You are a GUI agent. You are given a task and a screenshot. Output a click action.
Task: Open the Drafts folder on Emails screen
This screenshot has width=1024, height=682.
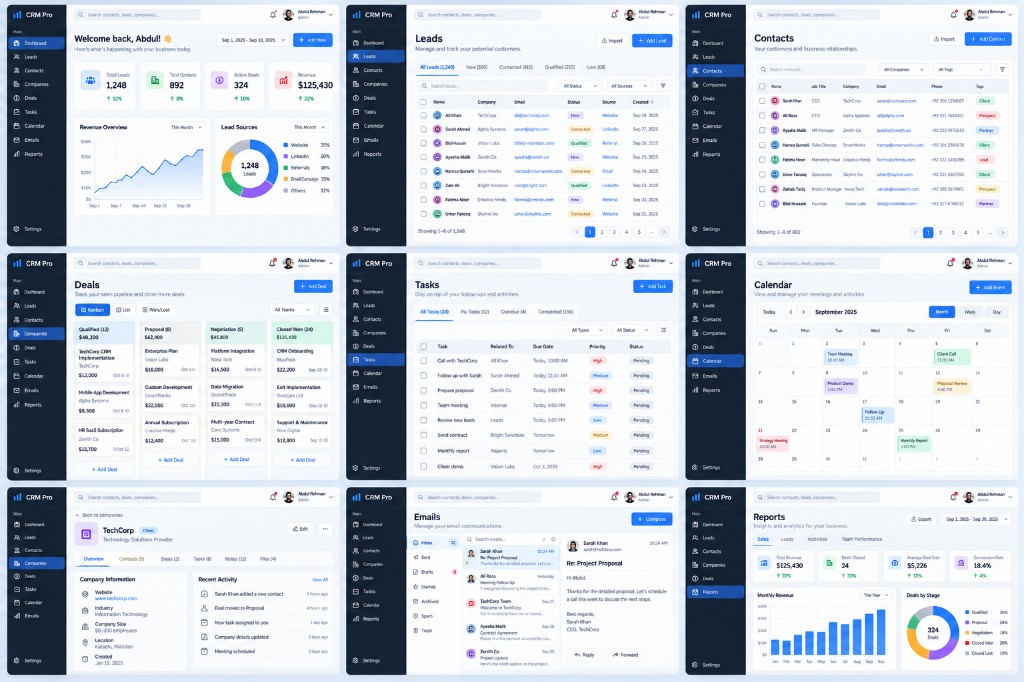coord(434,572)
